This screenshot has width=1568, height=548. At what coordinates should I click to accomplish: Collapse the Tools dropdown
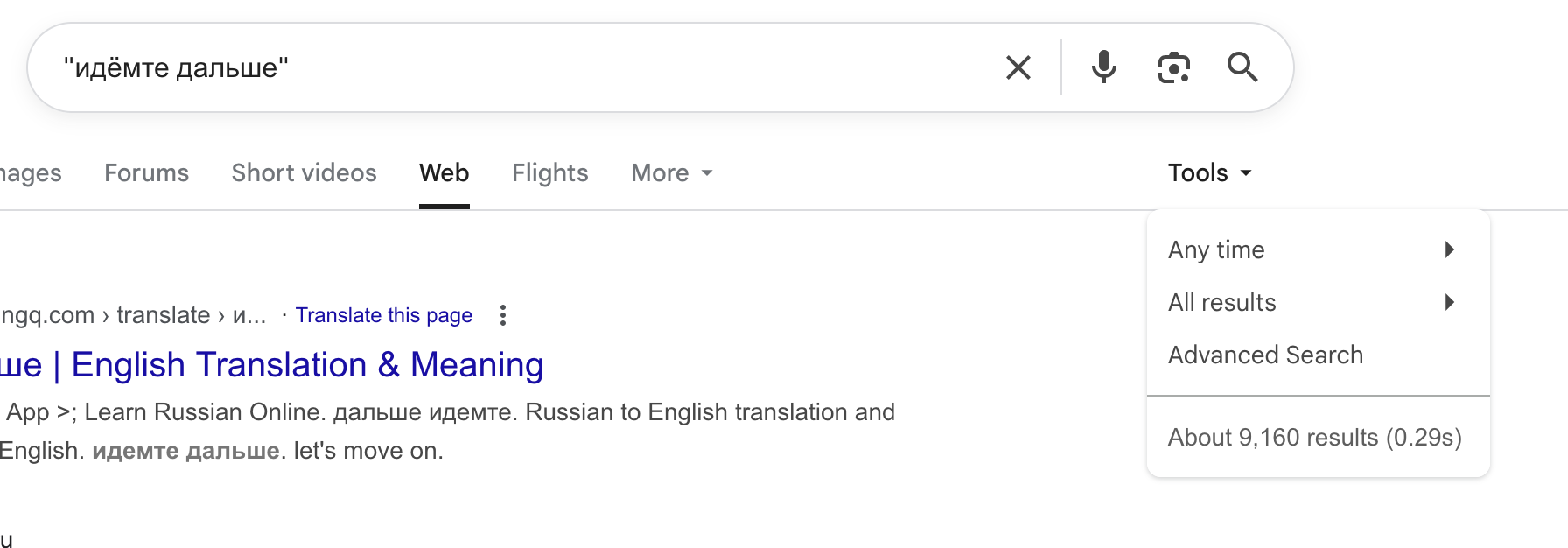click(1209, 173)
